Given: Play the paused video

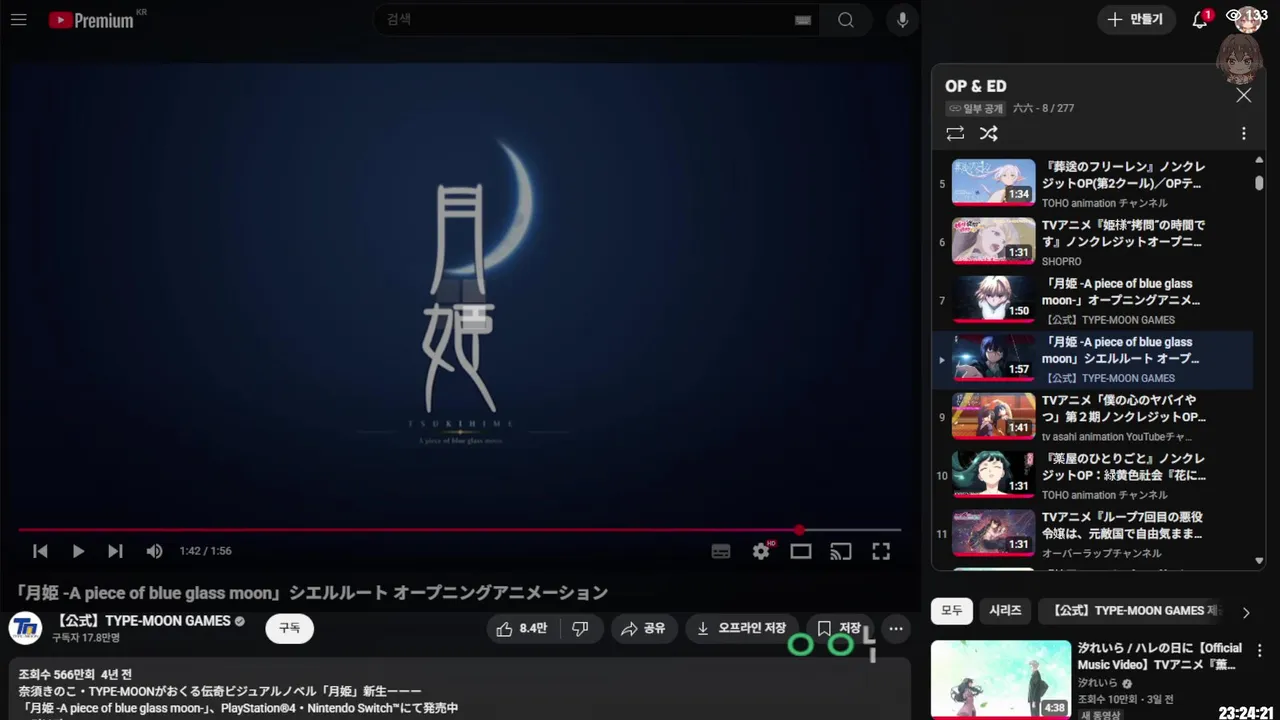Looking at the screenshot, I should point(78,551).
